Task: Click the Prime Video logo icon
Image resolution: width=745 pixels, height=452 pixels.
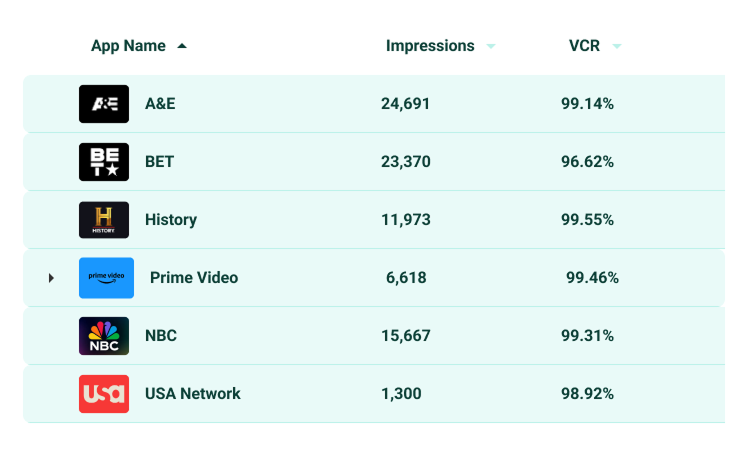Action: 106,278
